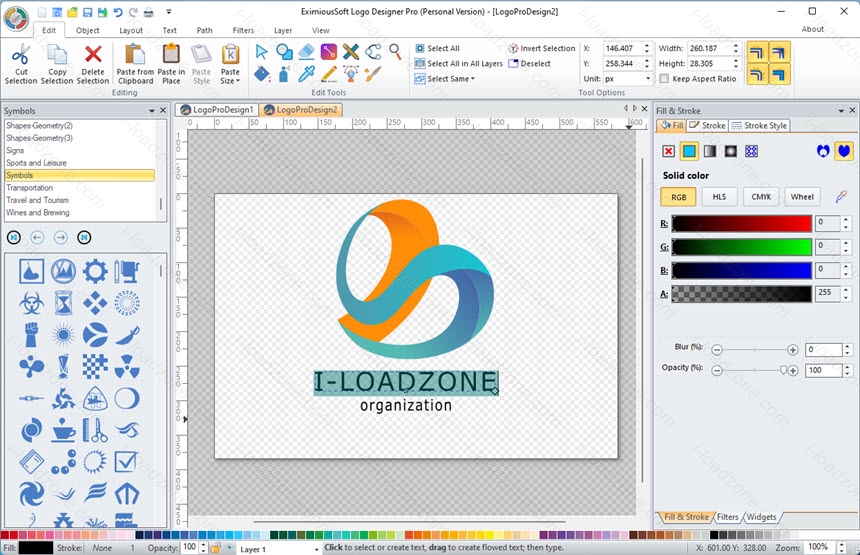The width and height of the screenshot is (860, 555).
Task: Click the black Fill swatch in status bar
Action: point(36,548)
